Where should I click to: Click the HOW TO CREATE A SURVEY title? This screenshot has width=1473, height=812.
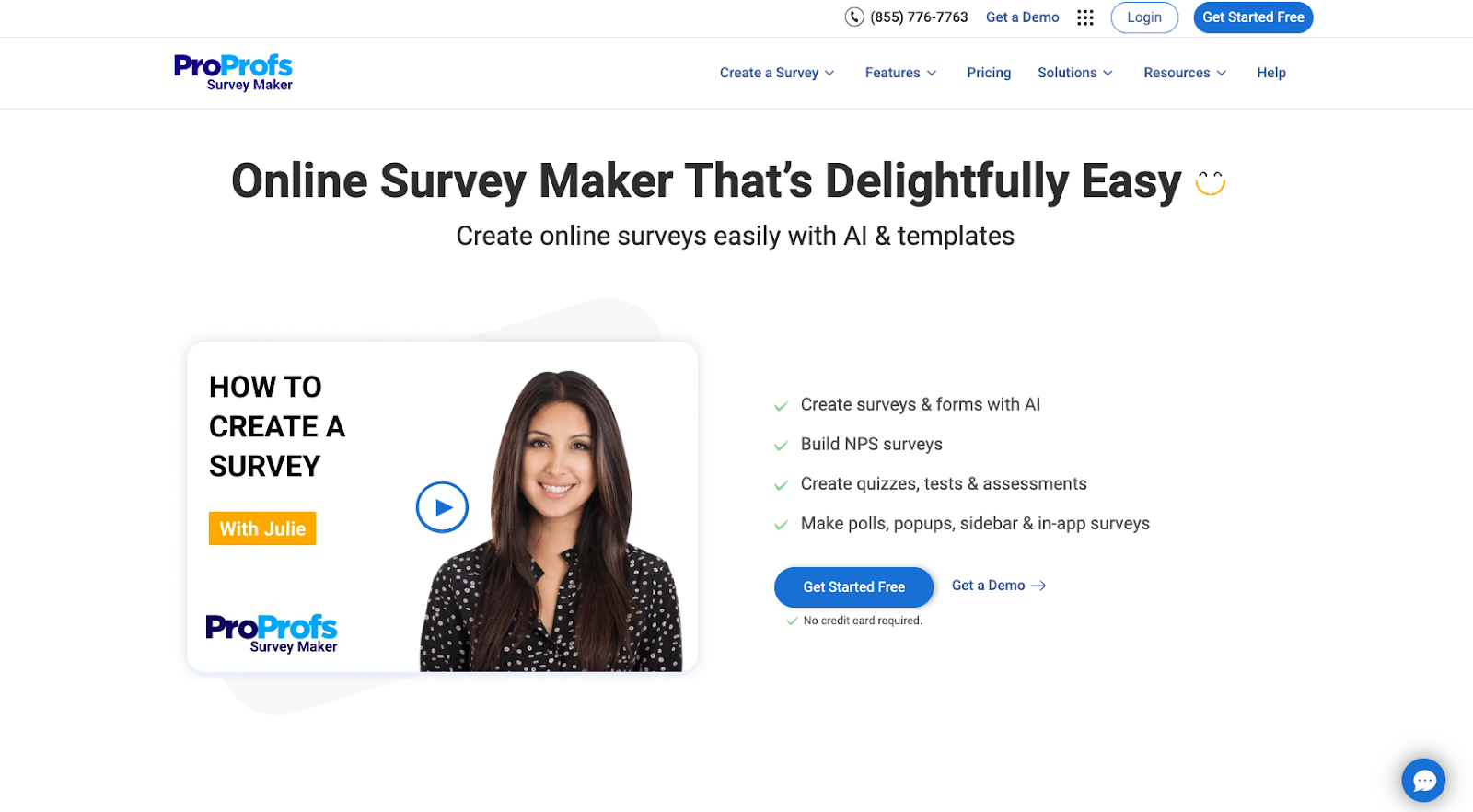tap(277, 426)
